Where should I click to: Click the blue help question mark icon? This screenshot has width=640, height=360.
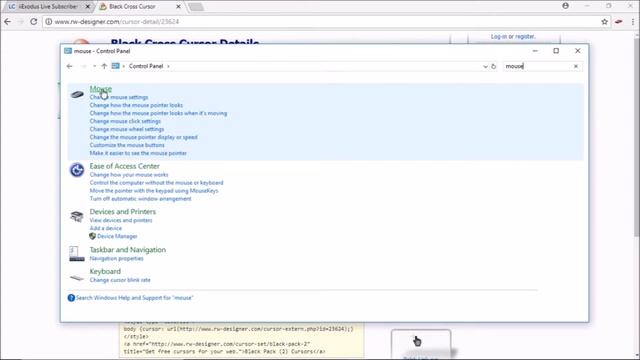[x=71, y=298]
